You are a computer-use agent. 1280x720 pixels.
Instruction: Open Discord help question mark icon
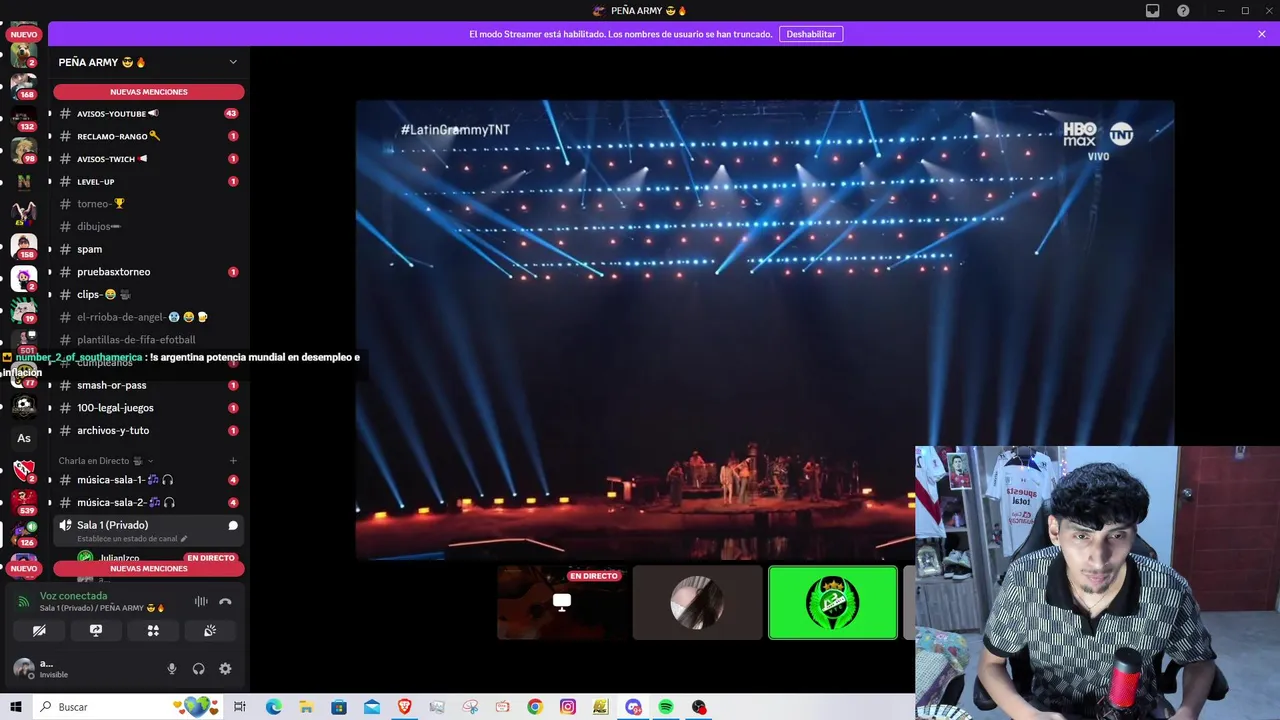point(1183,11)
